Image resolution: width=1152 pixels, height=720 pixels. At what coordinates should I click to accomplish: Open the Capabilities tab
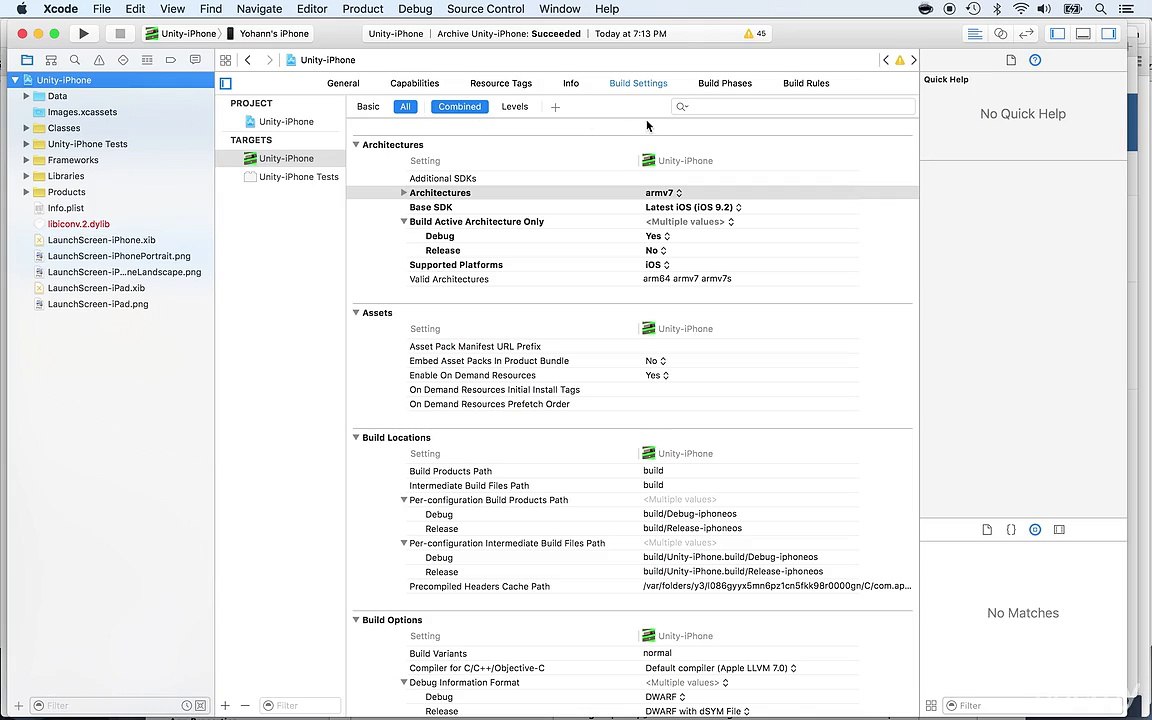click(x=414, y=83)
